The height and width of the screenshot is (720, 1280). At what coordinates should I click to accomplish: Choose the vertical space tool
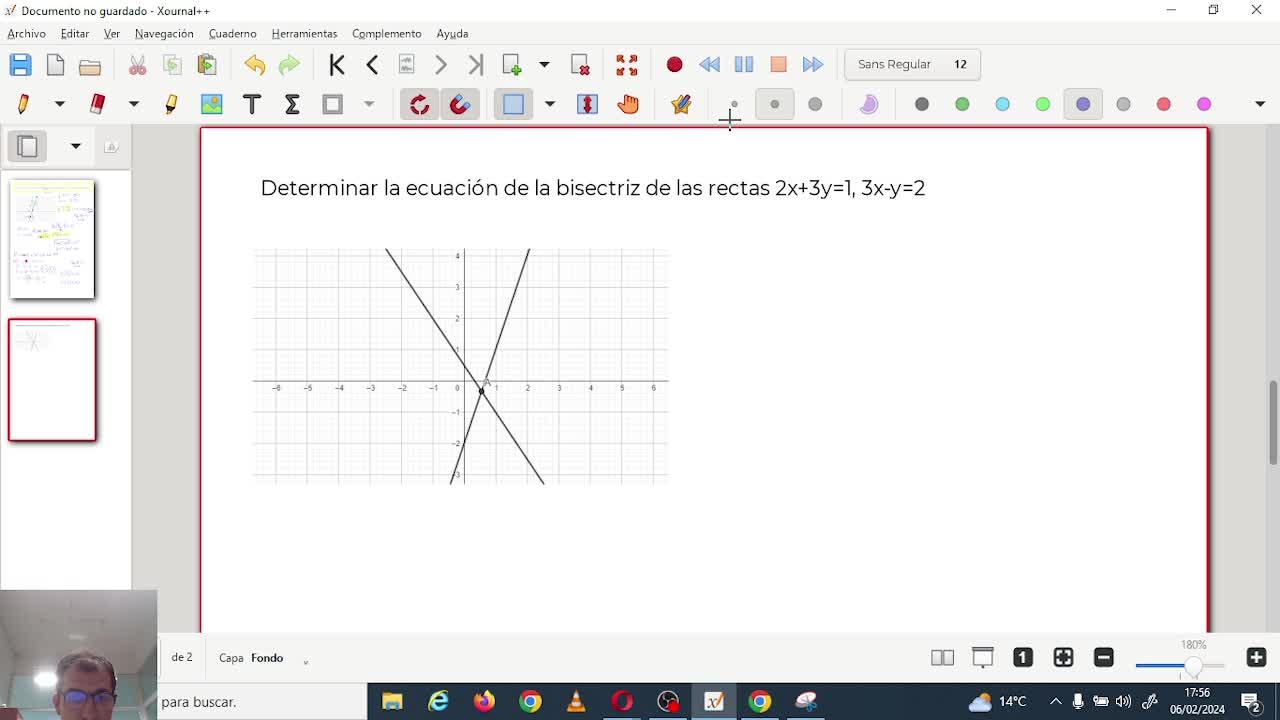click(587, 104)
